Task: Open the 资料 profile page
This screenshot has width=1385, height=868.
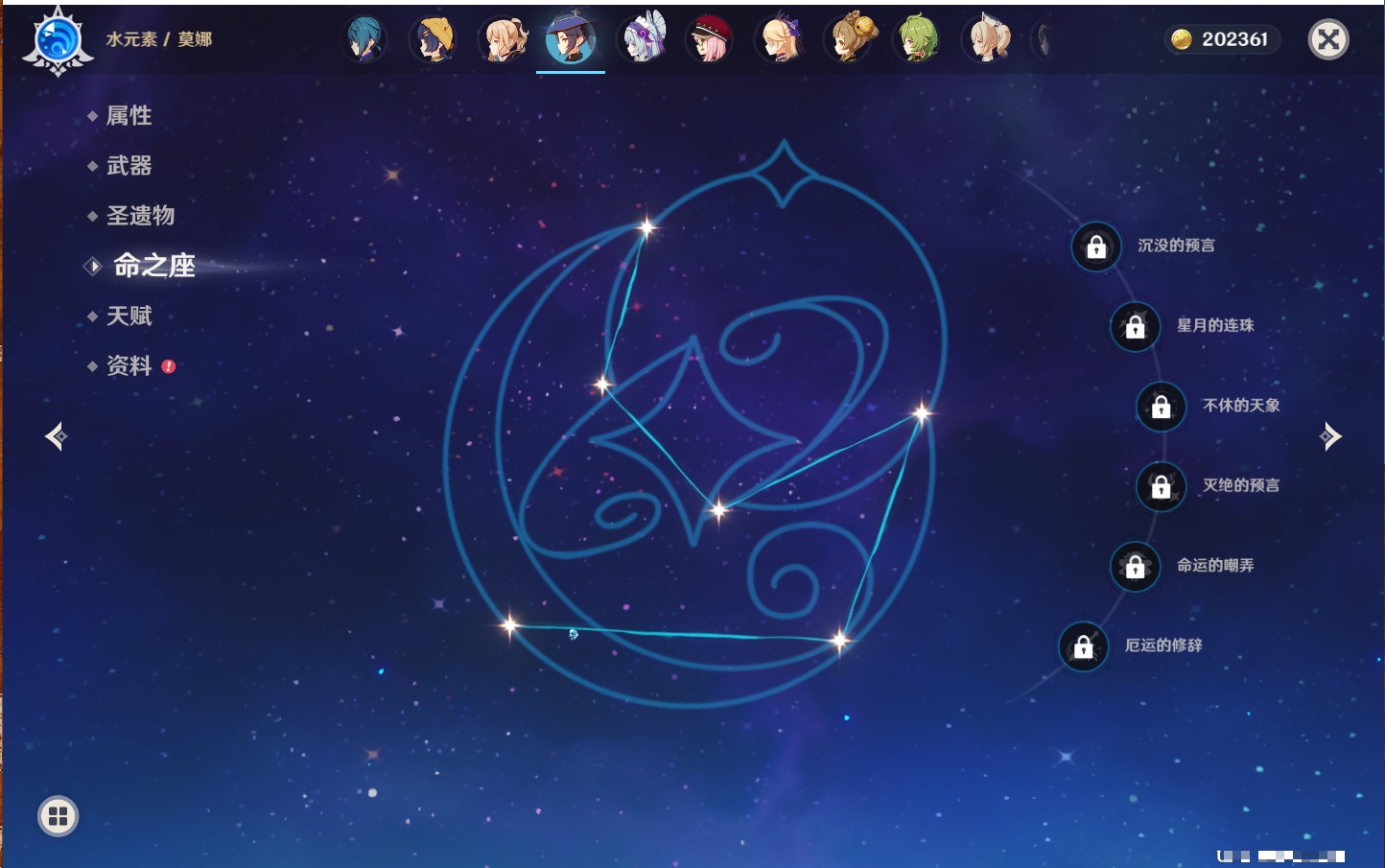Action: (x=129, y=365)
